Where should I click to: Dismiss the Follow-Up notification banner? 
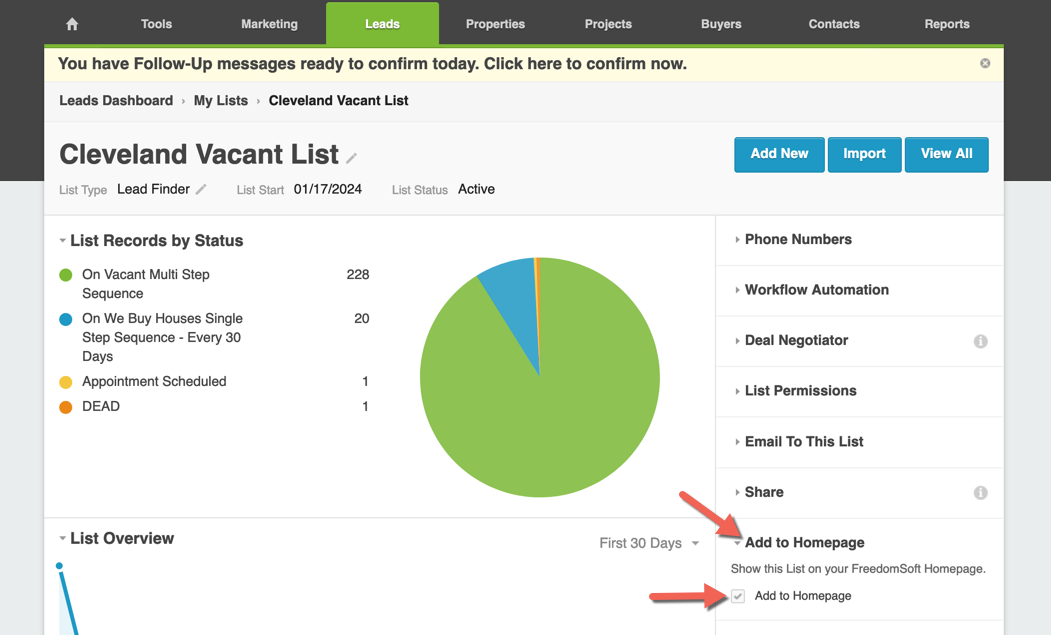click(985, 63)
